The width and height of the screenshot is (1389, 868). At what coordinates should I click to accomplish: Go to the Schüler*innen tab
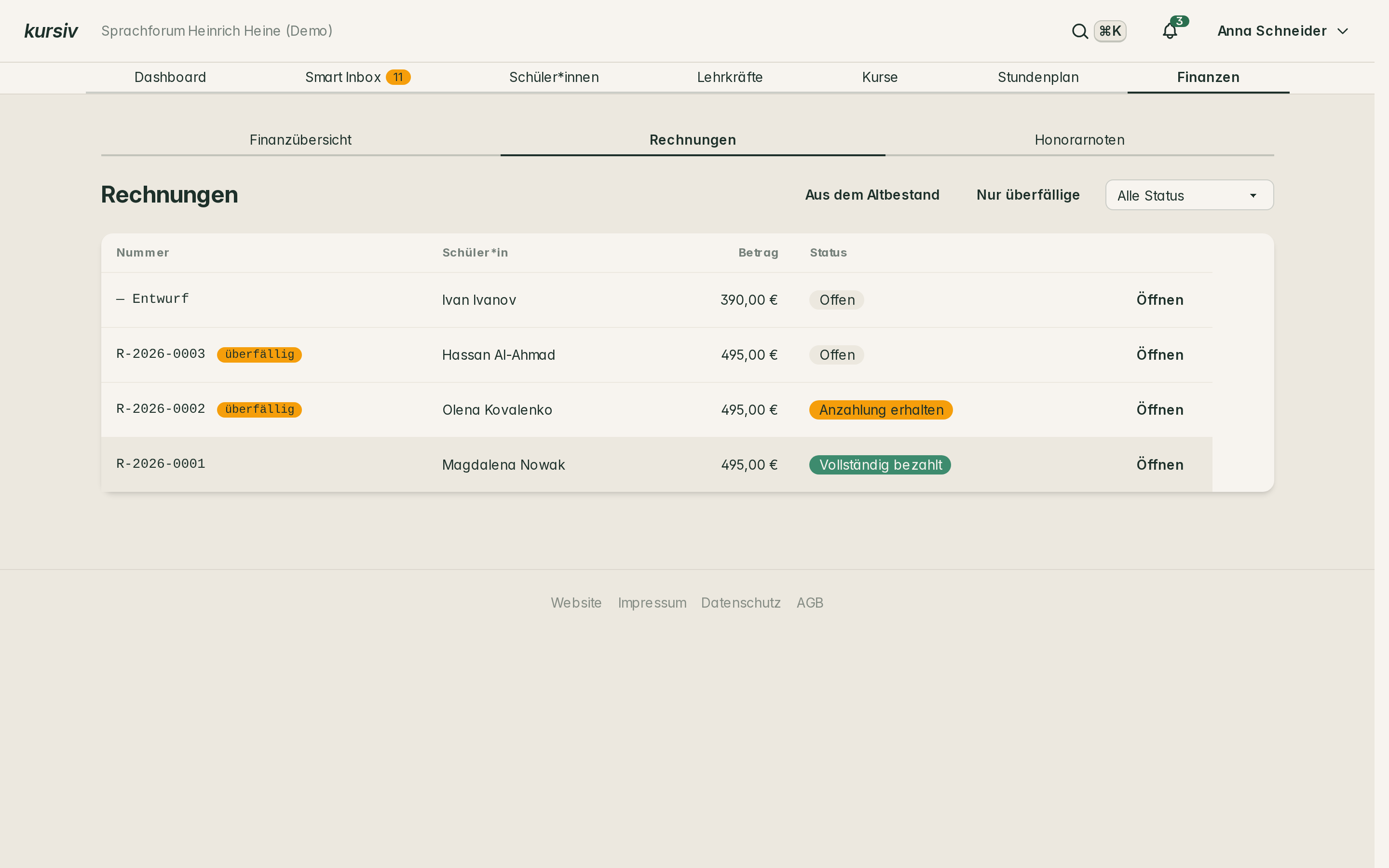pyautogui.click(x=554, y=78)
